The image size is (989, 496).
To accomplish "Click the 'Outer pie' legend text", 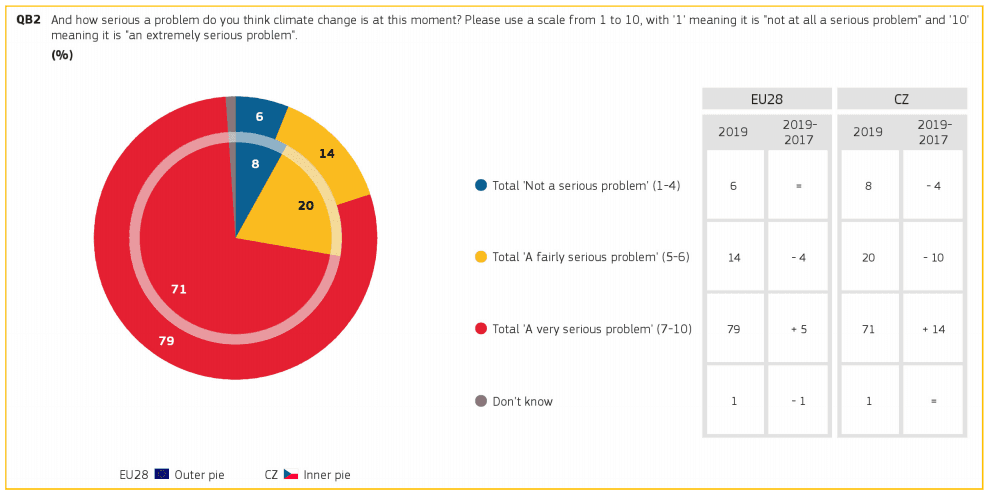I will click(x=200, y=475).
